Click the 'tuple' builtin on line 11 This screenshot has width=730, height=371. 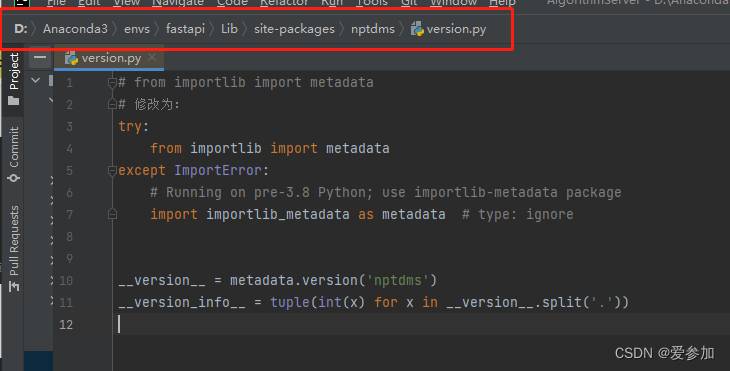tap(290, 303)
